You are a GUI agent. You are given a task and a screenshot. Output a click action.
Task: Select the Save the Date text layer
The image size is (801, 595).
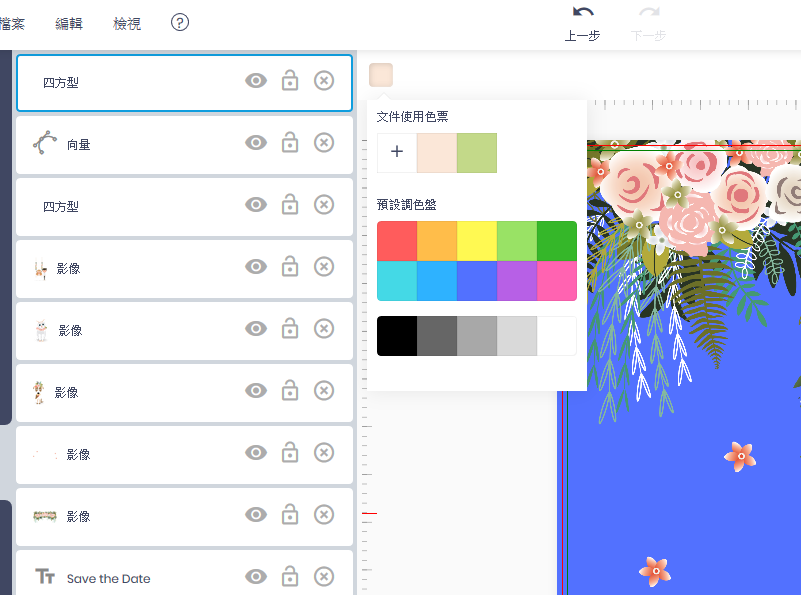(184, 573)
